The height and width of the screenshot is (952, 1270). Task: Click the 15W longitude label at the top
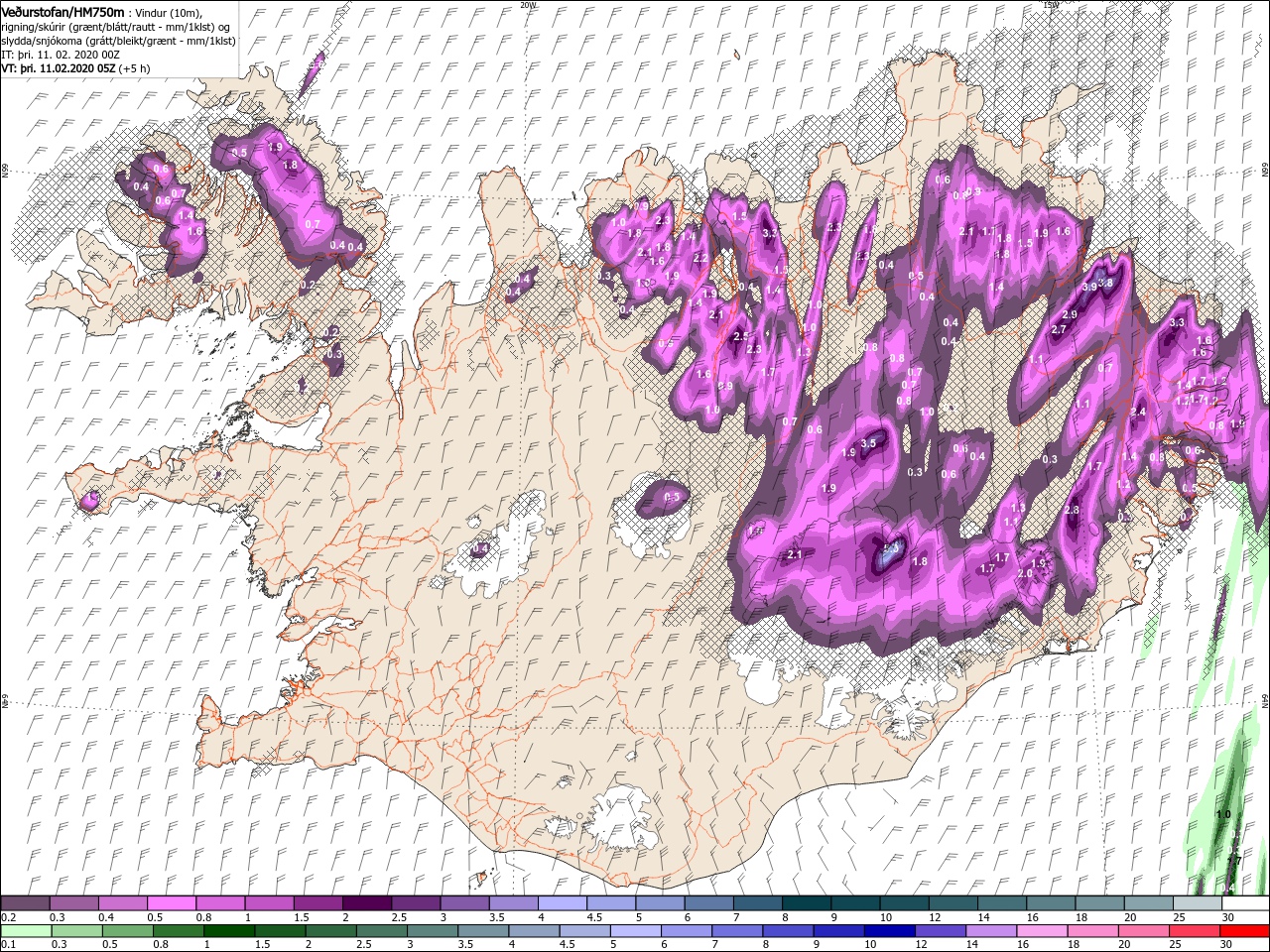tap(1050, 5)
